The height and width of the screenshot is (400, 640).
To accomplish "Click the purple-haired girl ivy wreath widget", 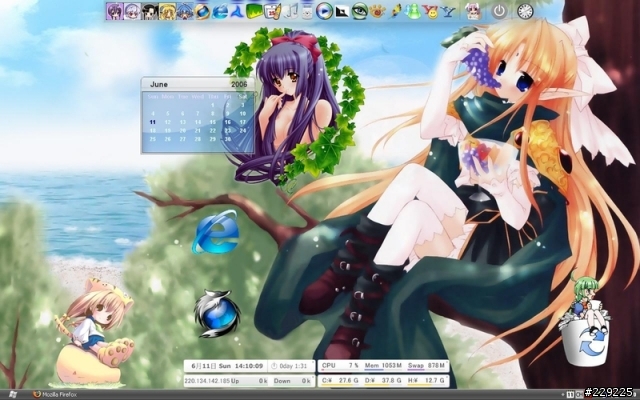I will [295, 107].
